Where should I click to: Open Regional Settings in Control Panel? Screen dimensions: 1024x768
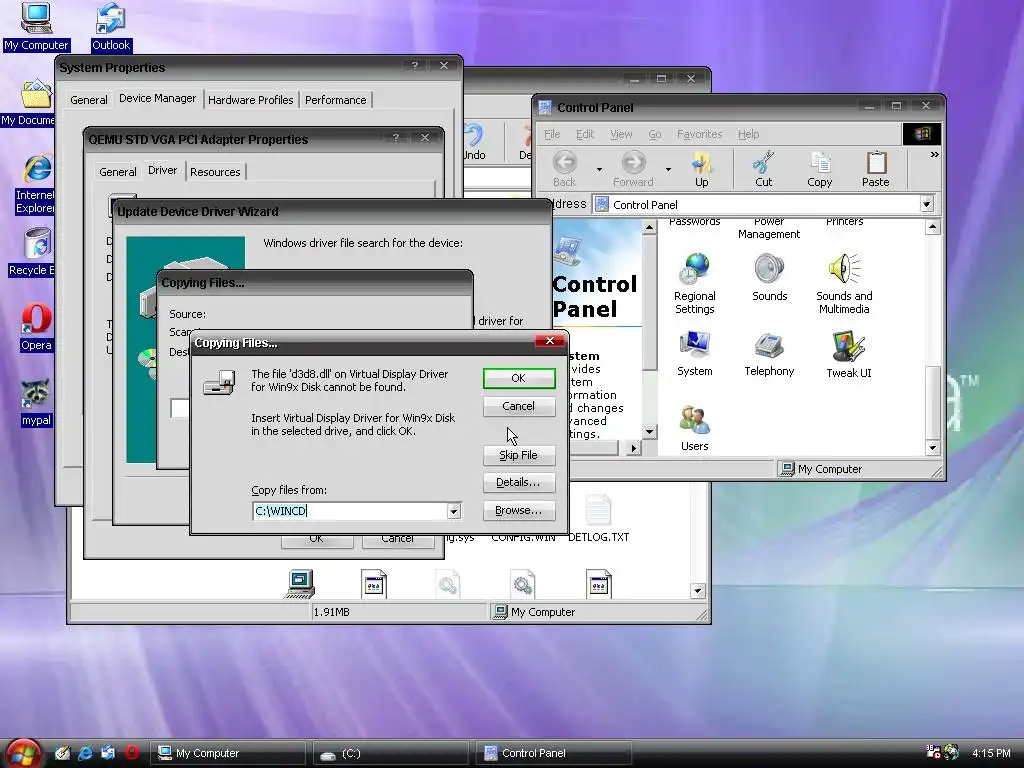pos(694,284)
